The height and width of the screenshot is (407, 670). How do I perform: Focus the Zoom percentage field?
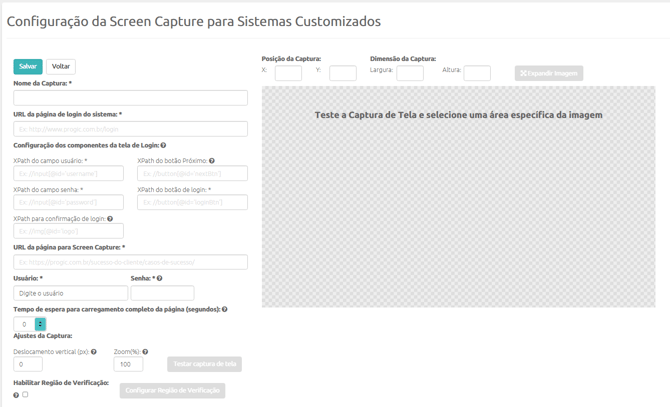(128, 364)
